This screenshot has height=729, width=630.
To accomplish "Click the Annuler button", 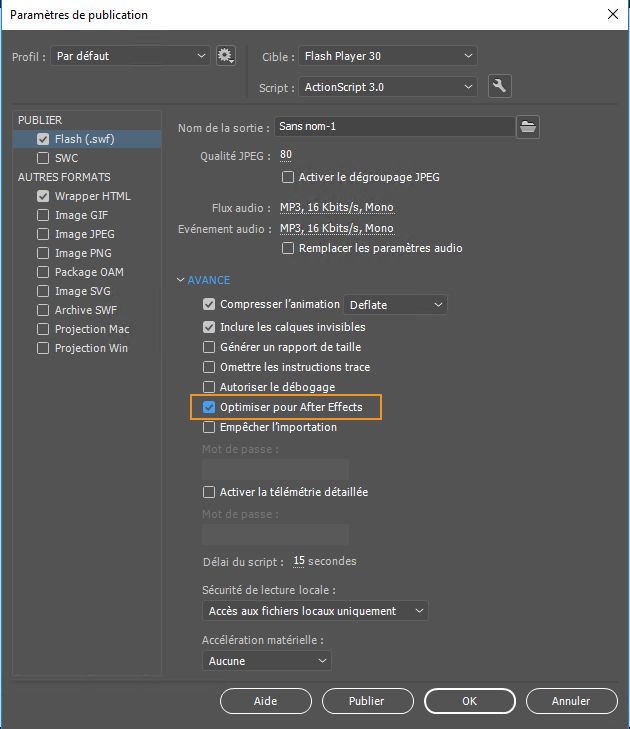I will (x=570, y=701).
